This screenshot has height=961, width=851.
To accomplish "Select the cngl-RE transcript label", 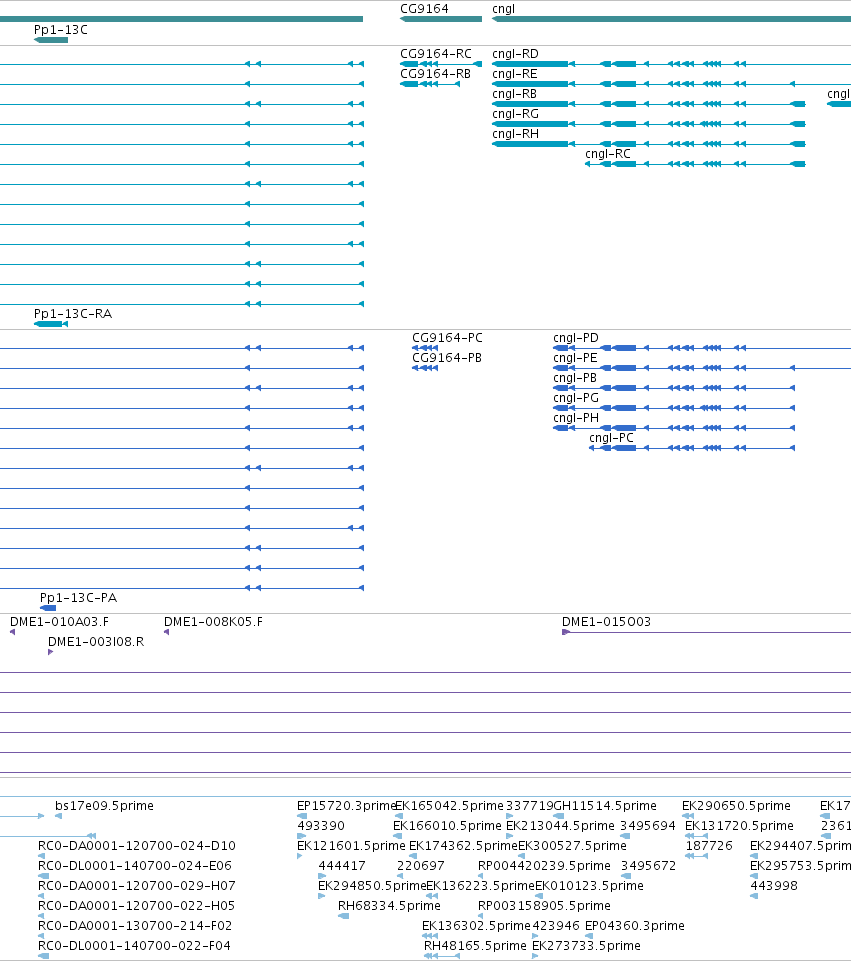I will (x=515, y=74).
